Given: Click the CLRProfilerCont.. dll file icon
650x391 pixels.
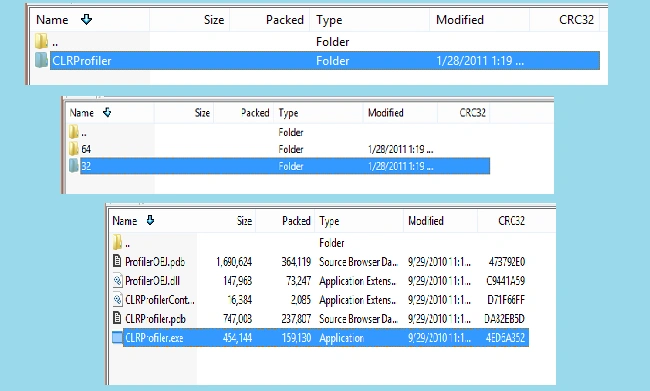Looking at the screenshot, I should pyautogui.click(x=117, y=299).
